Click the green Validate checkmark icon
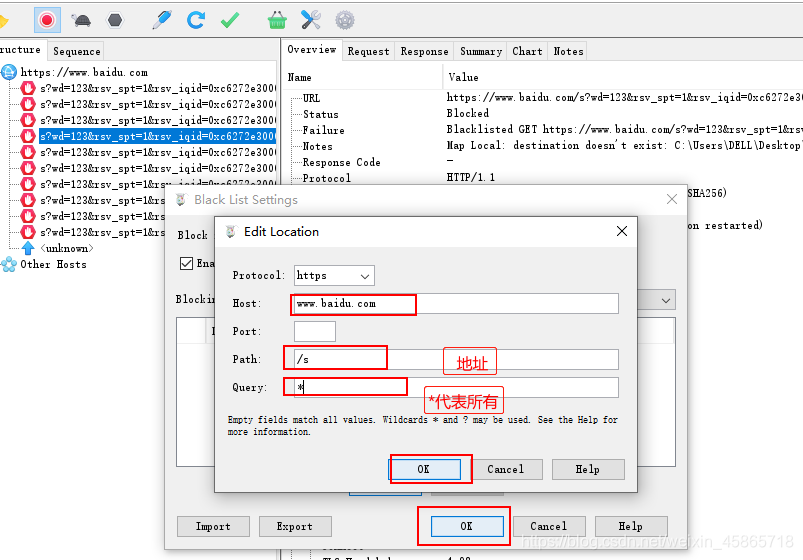803x560 pixels. (229, 20)
